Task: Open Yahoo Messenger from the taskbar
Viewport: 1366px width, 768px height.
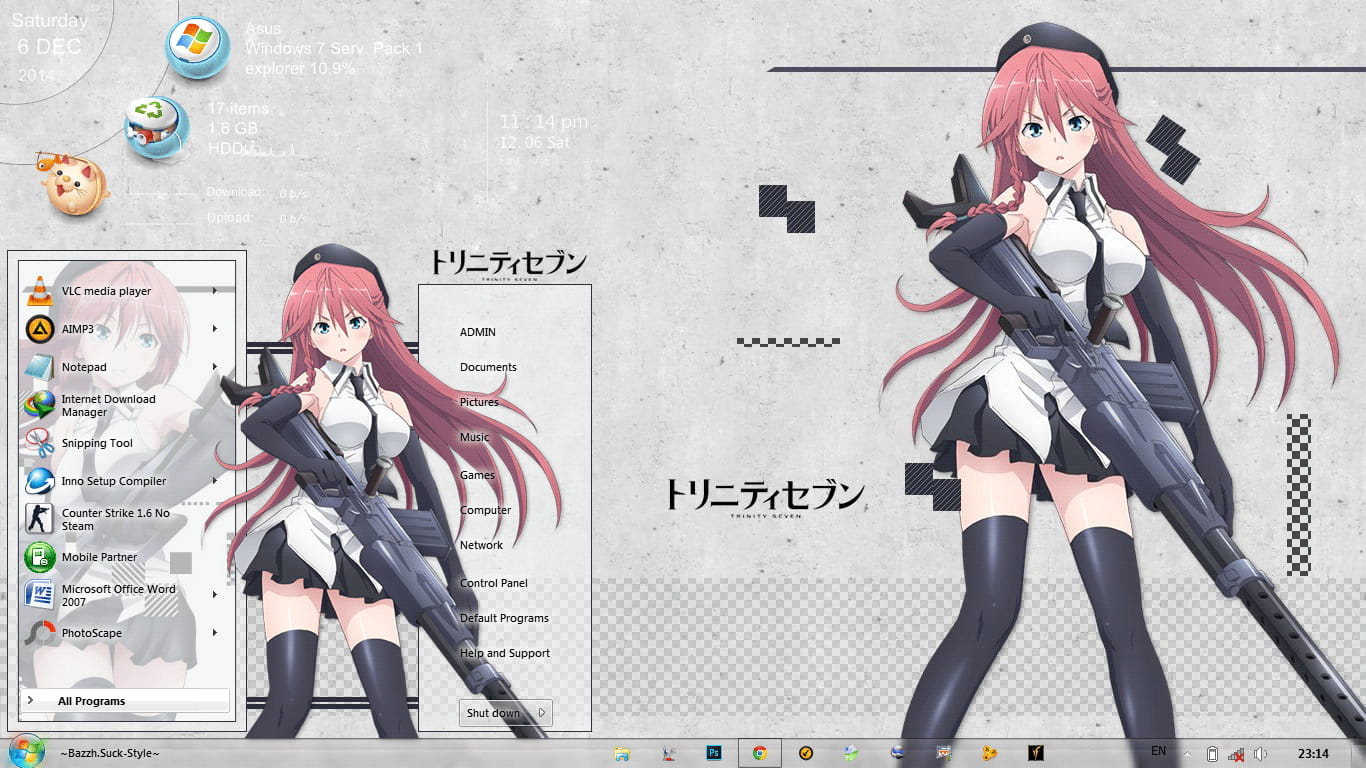Action: click(x=1036, y=753)
